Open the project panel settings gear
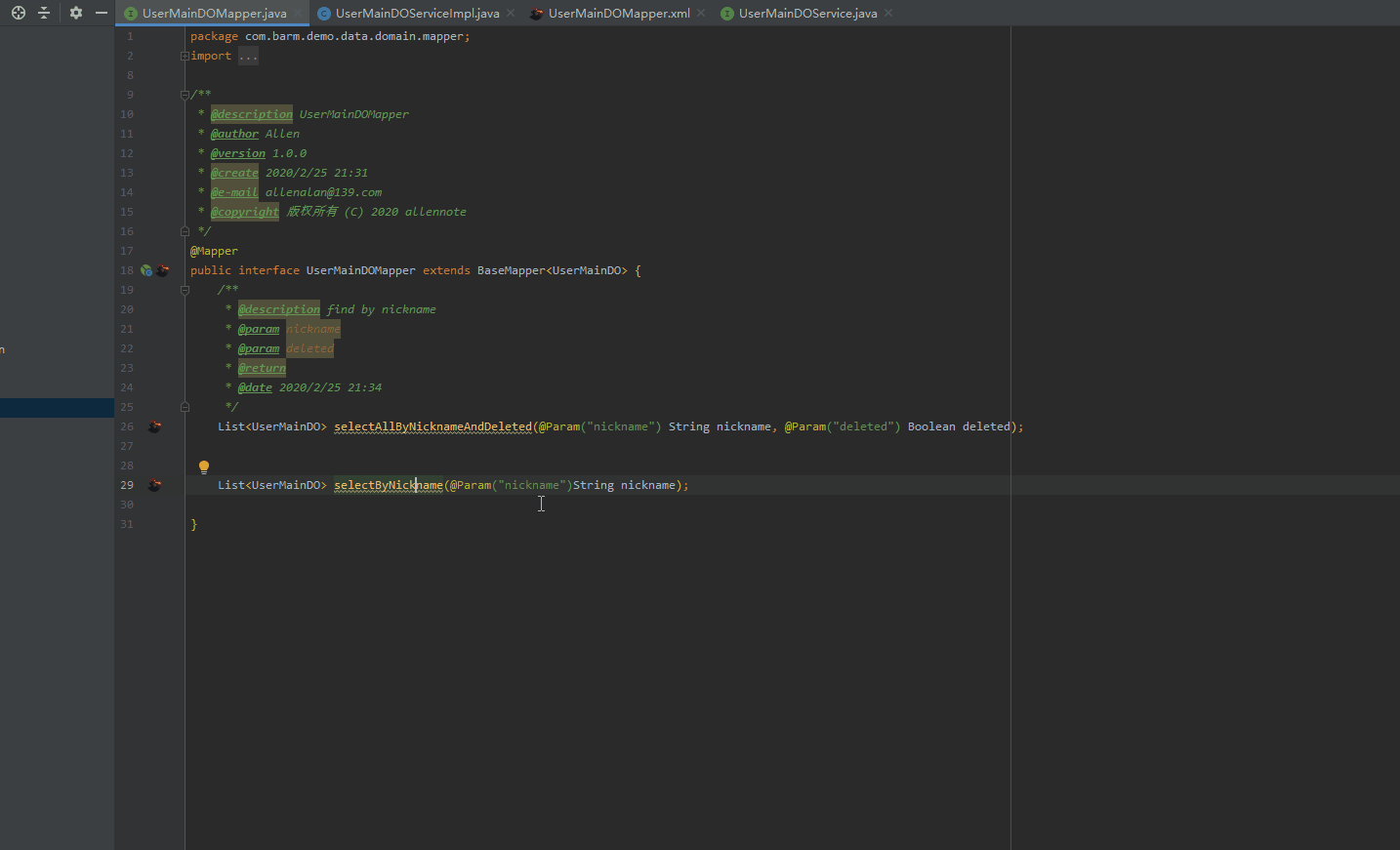1400x850 pixels. [76, 13]
